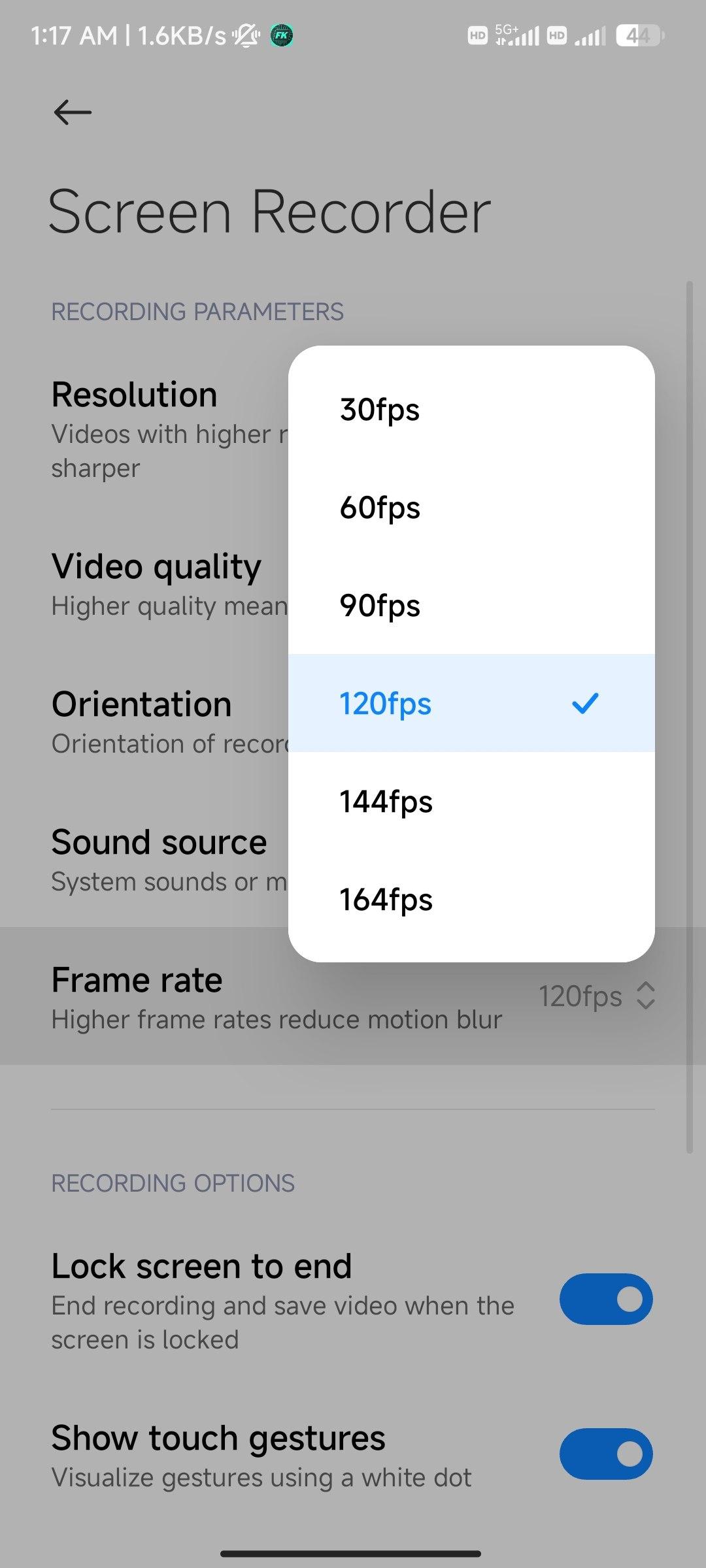
Task: Choose the 164fps option
Action: point(471,900)
